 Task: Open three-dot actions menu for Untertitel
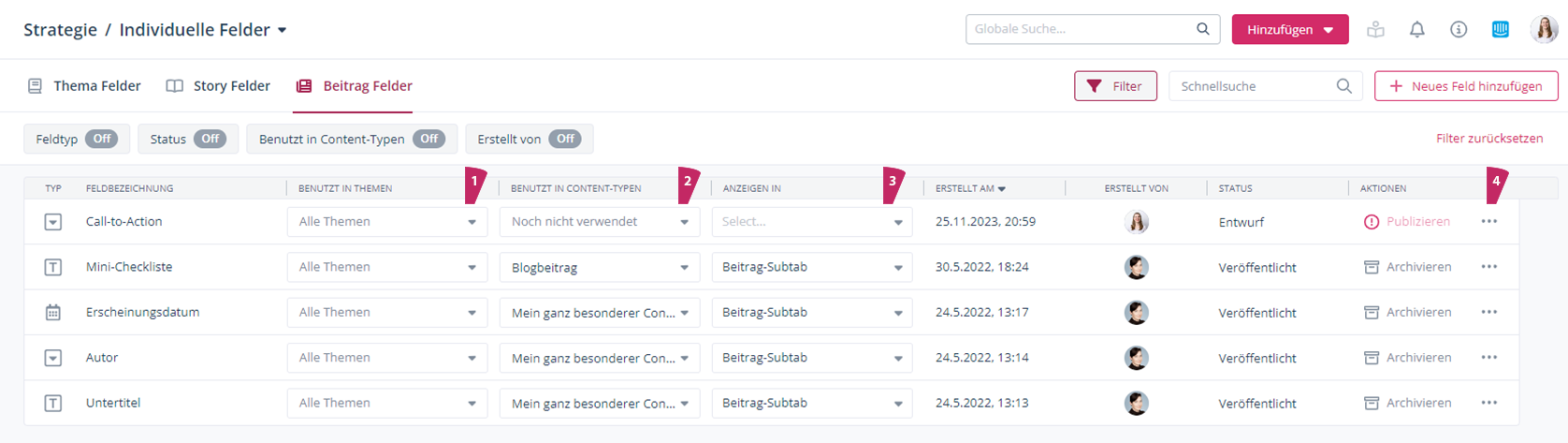(x=1488, y=403)
